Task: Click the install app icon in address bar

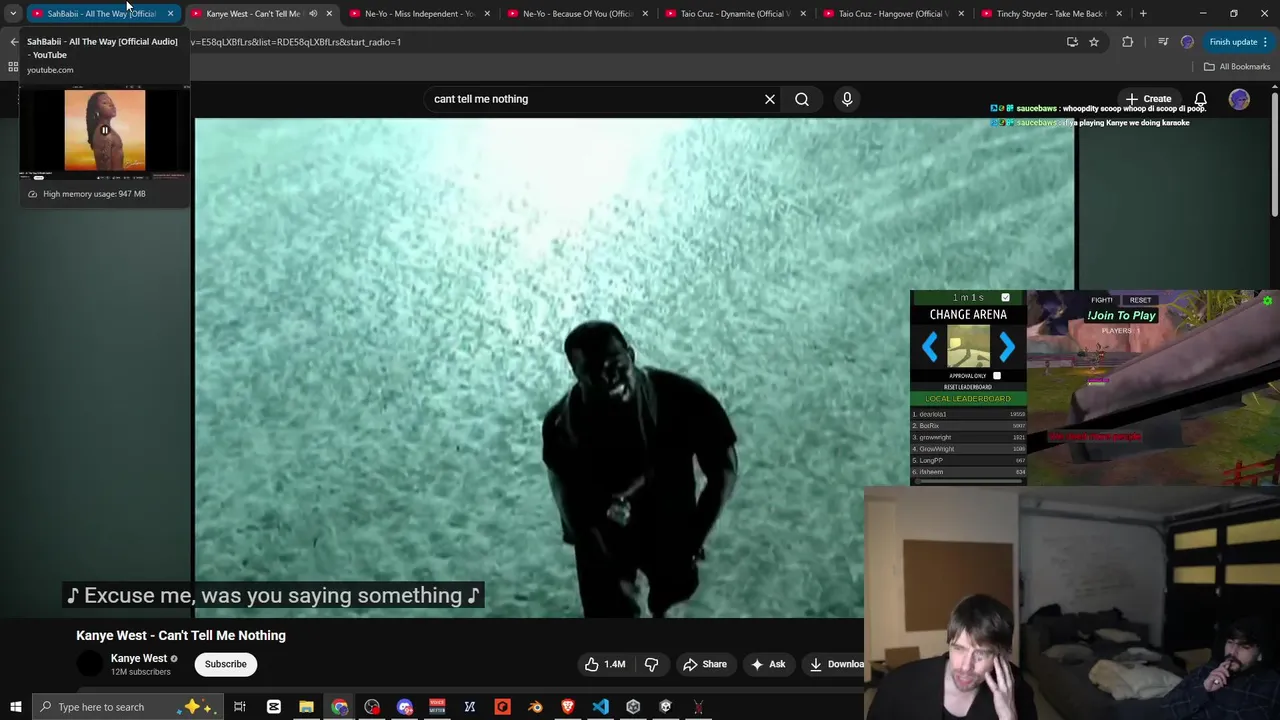Action: point(1072,42)
